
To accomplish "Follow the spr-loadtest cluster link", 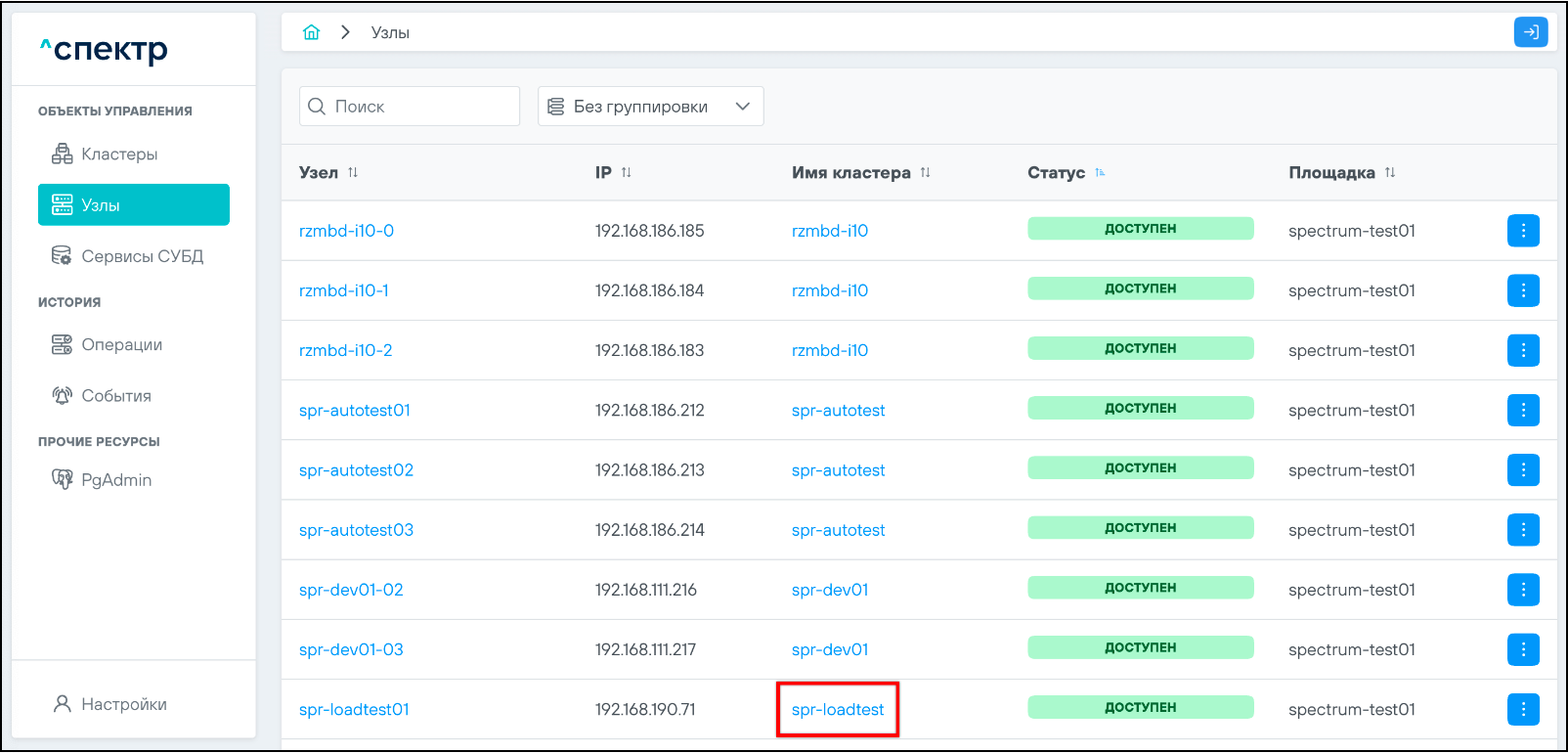I will [x=838, y=710].
